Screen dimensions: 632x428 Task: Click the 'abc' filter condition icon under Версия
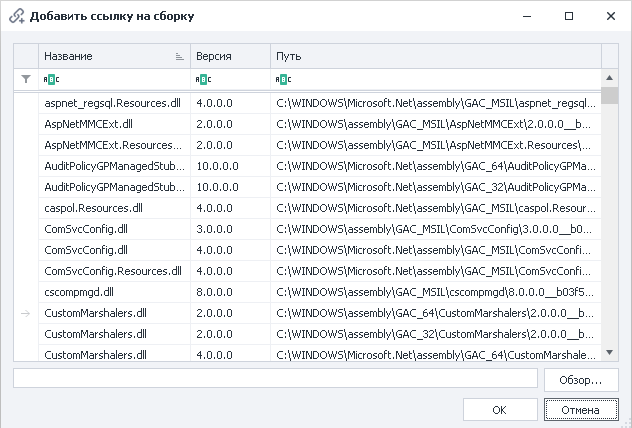pos(203,79)
